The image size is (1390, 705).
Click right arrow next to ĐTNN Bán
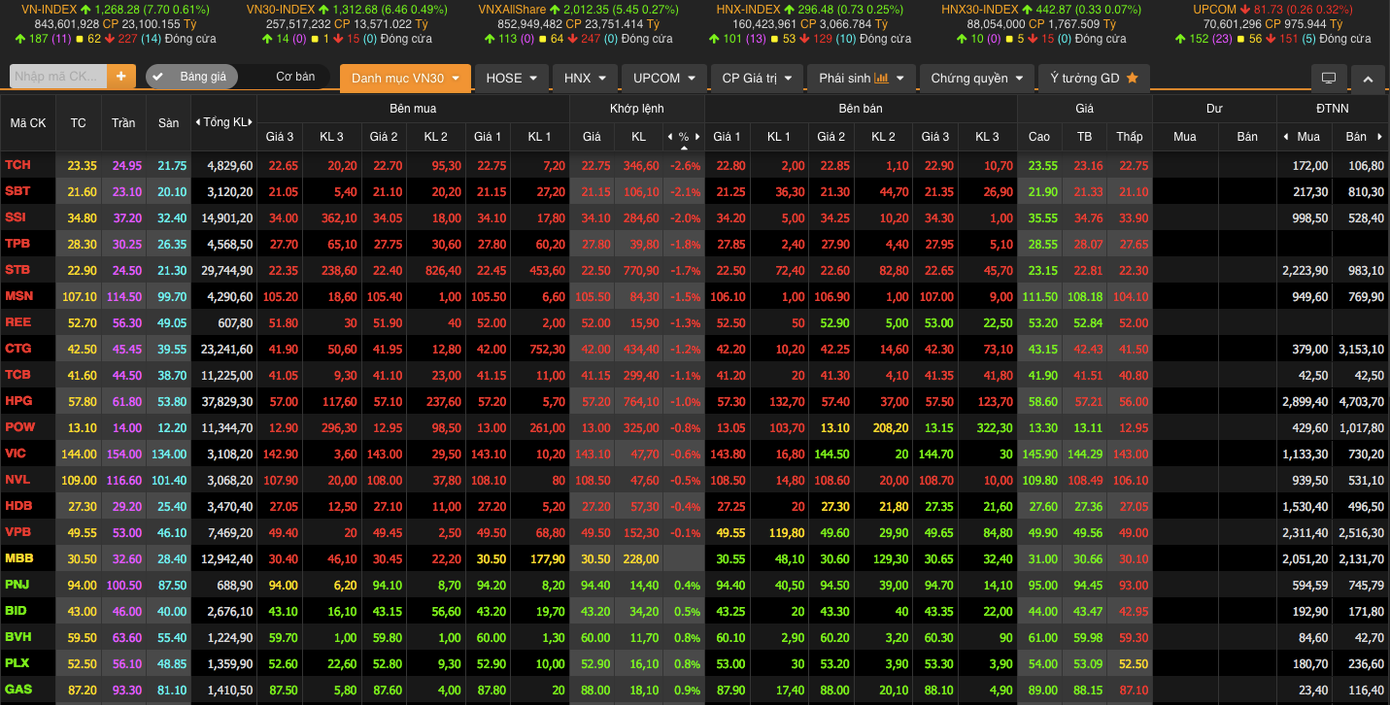1379,137
